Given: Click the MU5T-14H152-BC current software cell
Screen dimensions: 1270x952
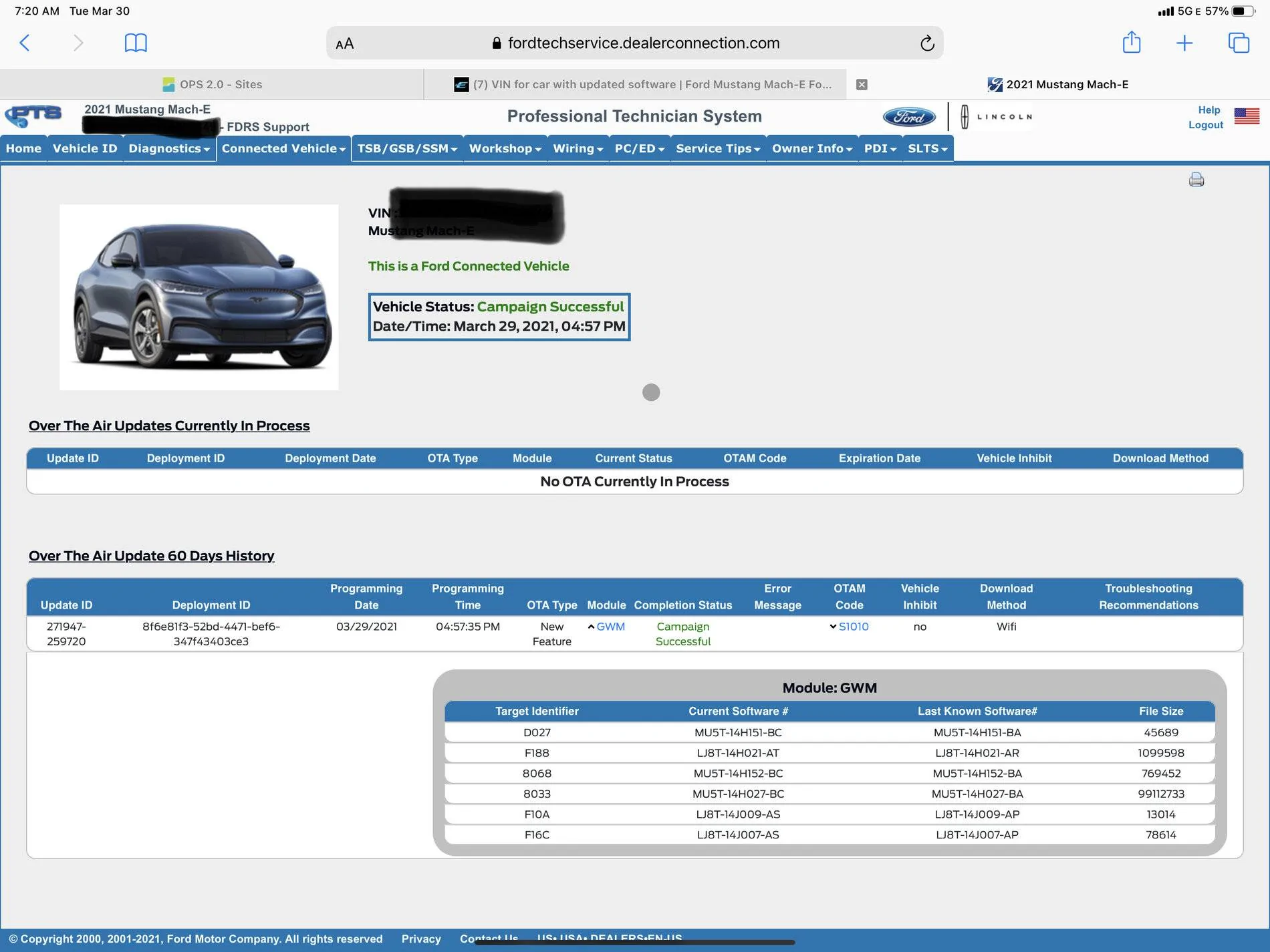Looking at the screenshot, I should point(738,774).
